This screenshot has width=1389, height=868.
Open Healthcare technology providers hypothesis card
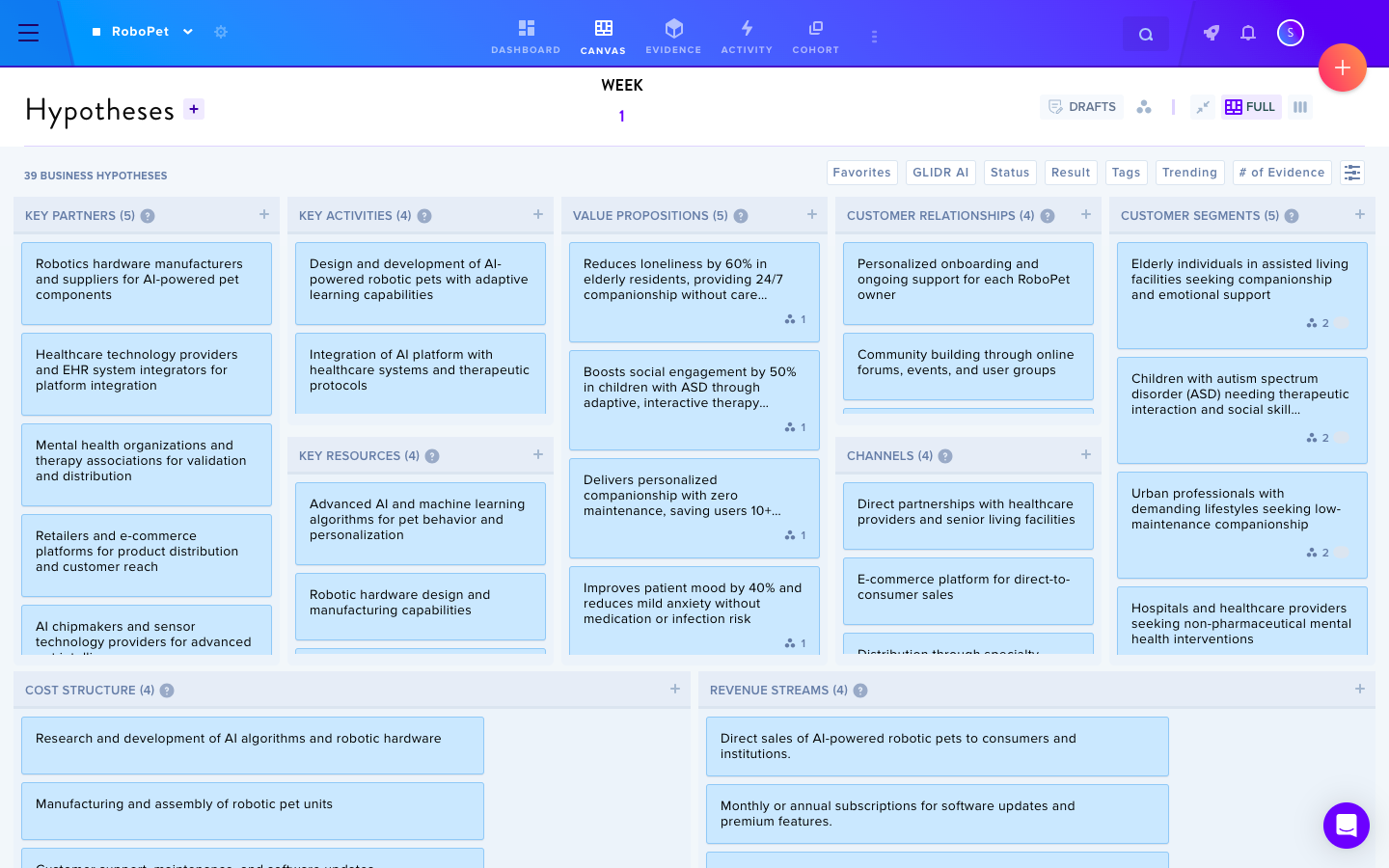(x=147, y=374)
